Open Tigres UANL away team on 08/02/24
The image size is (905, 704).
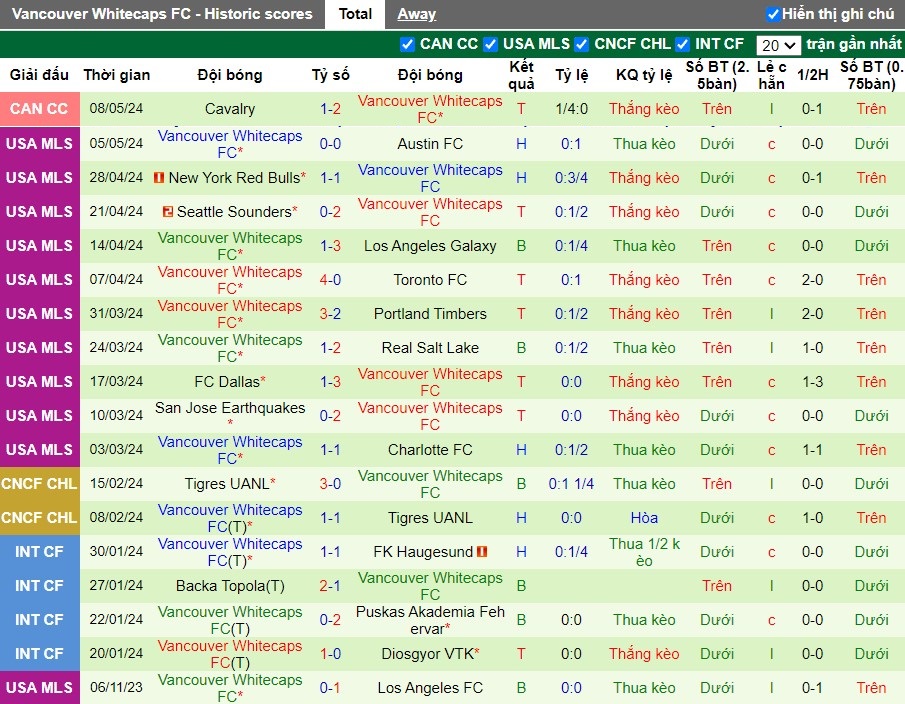pos(430,518)
